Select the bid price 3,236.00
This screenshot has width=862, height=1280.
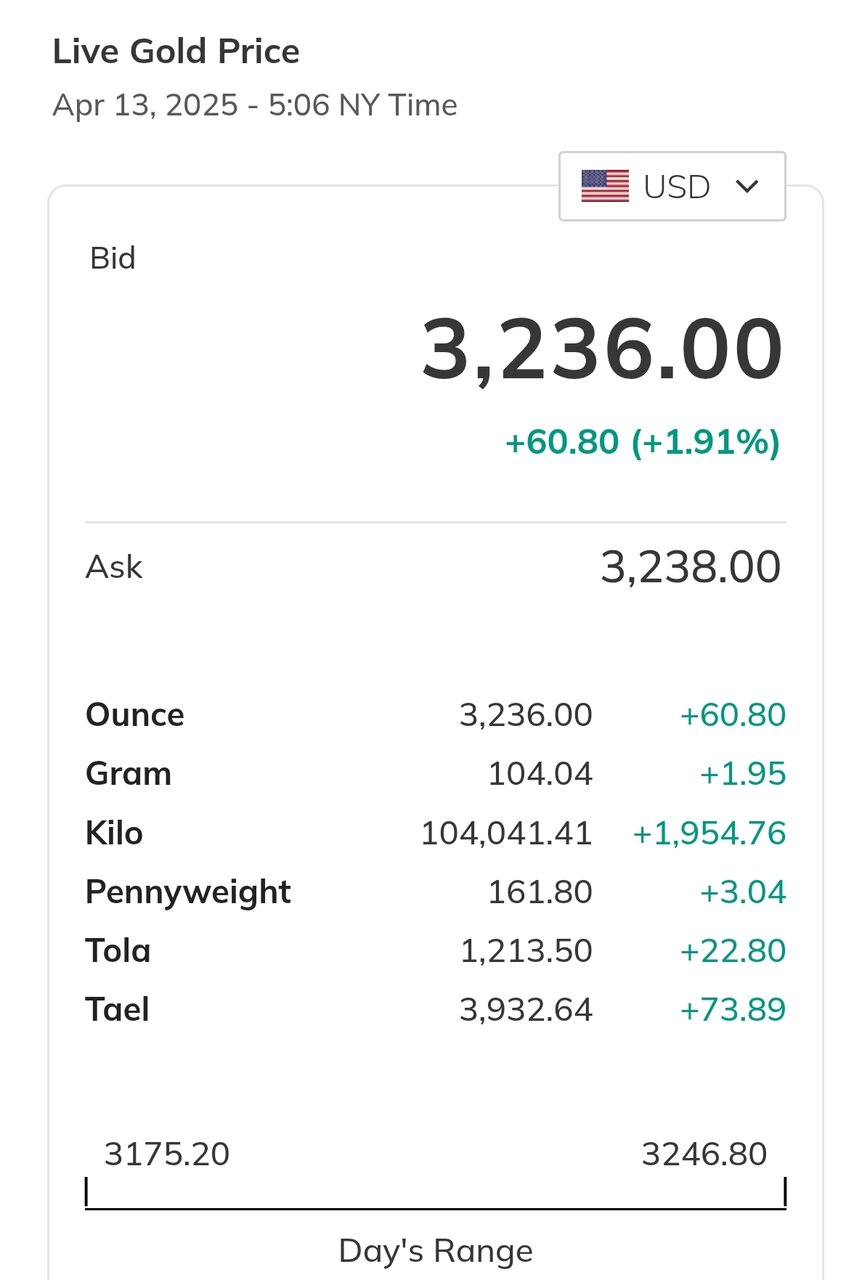pyautogui.click(x=601, y=350)
